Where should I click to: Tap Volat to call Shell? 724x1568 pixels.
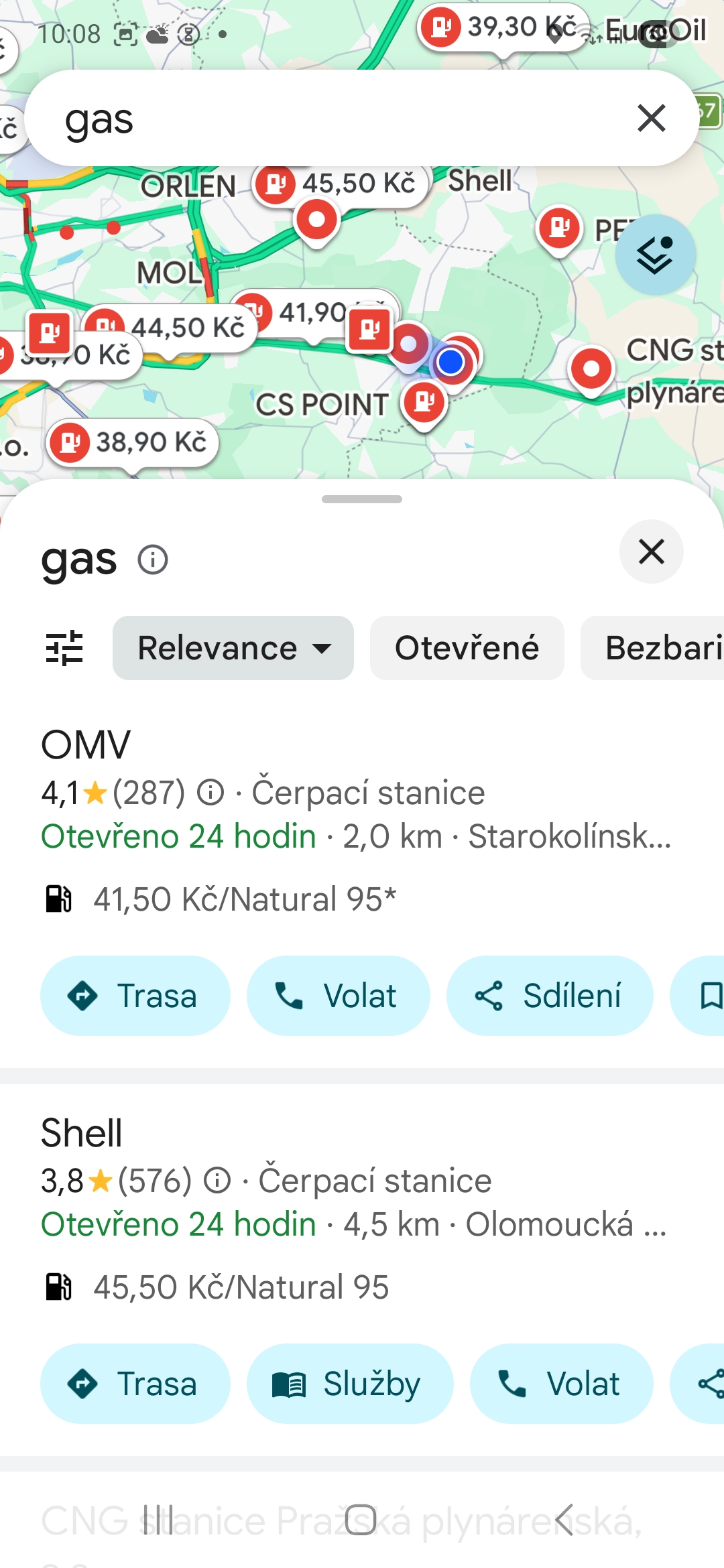(561, 1384)
